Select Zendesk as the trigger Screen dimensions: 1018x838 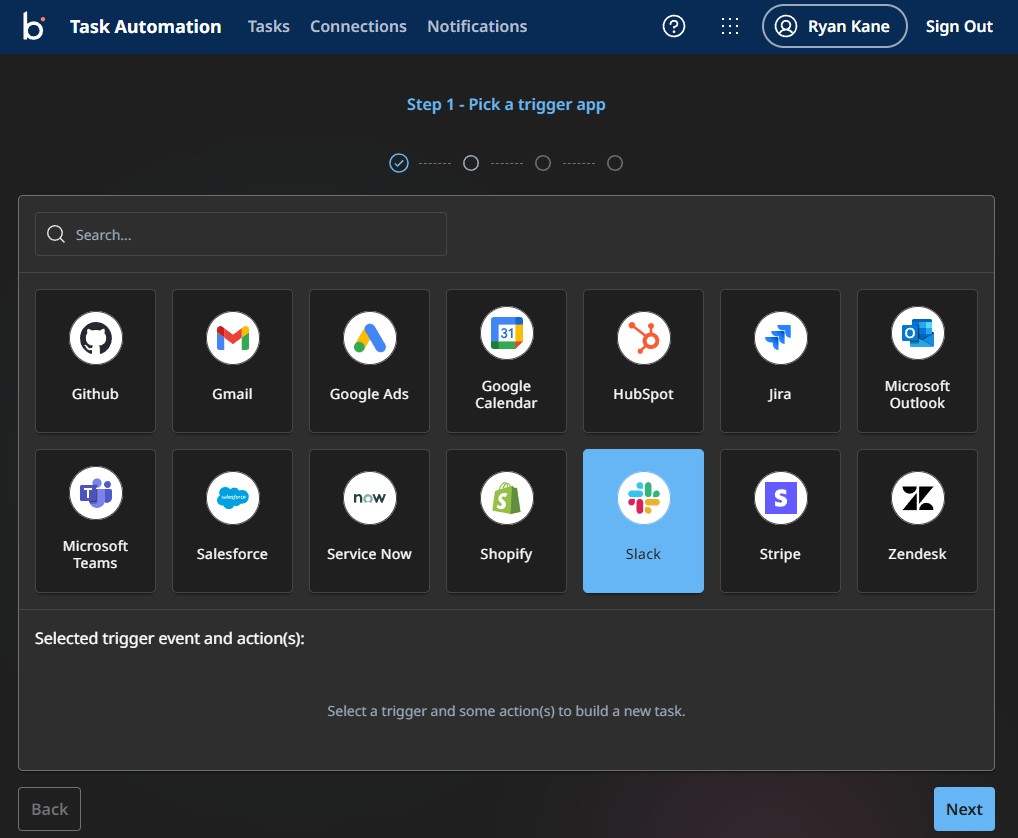(917, 520)
